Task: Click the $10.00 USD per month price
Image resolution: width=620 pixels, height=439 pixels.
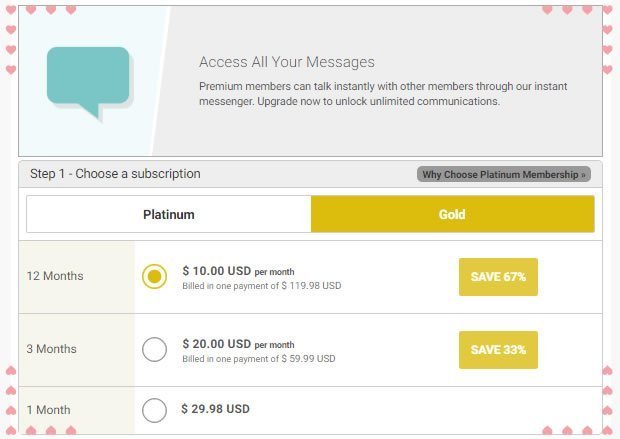Action: [x=238, y=271]
